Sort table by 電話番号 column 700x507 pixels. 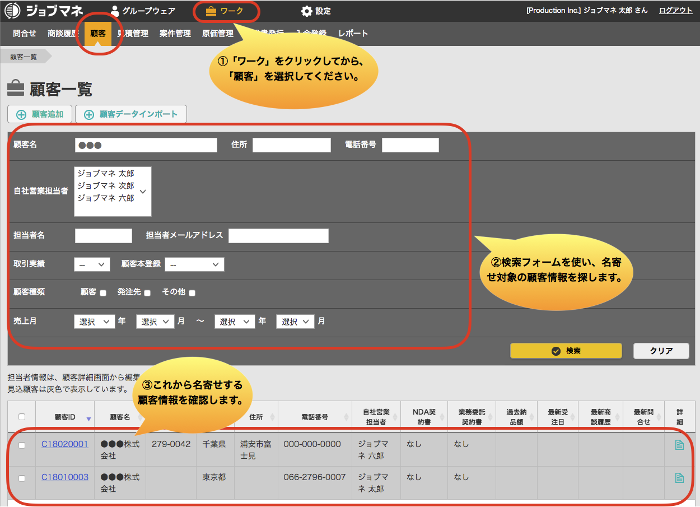[x=315, y=417]
